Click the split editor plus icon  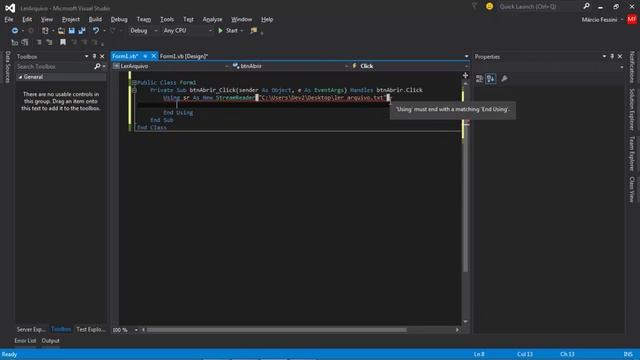(465, 76)
